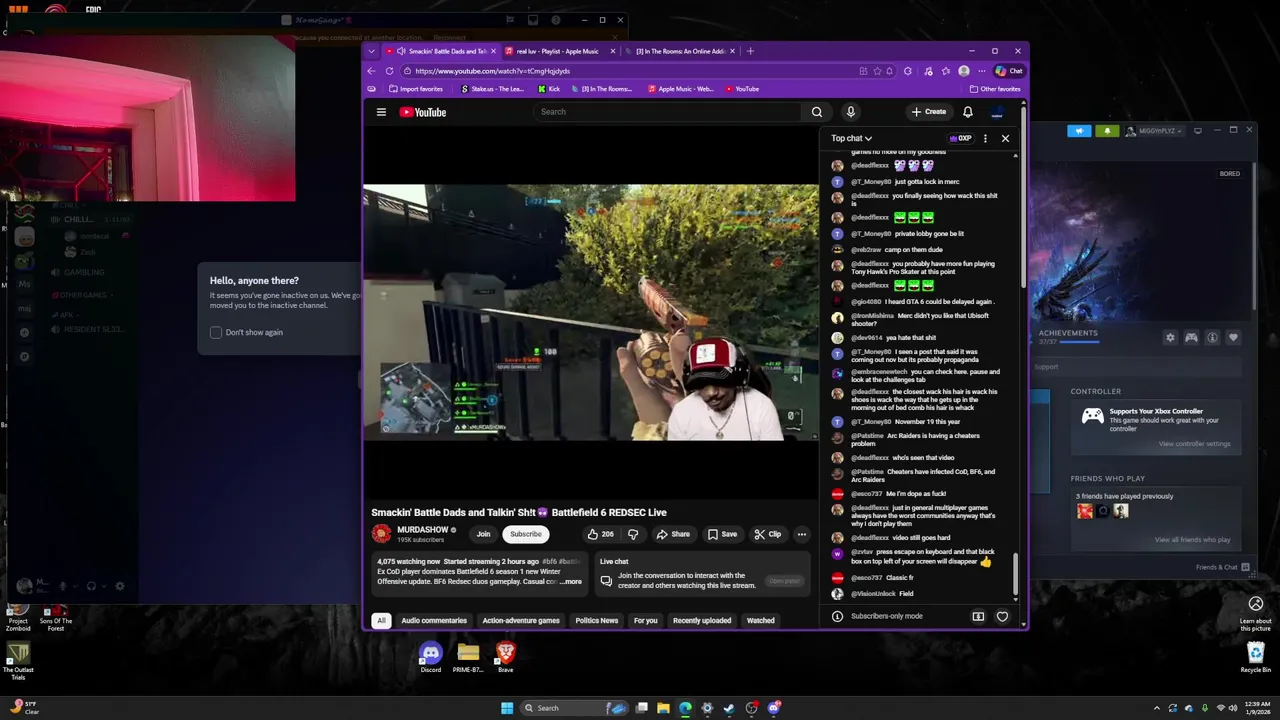Image resolution: width=1280 pixels, height=720 pixels.
Task: Switch to In The Rooms tab
Action: [680, 51]
